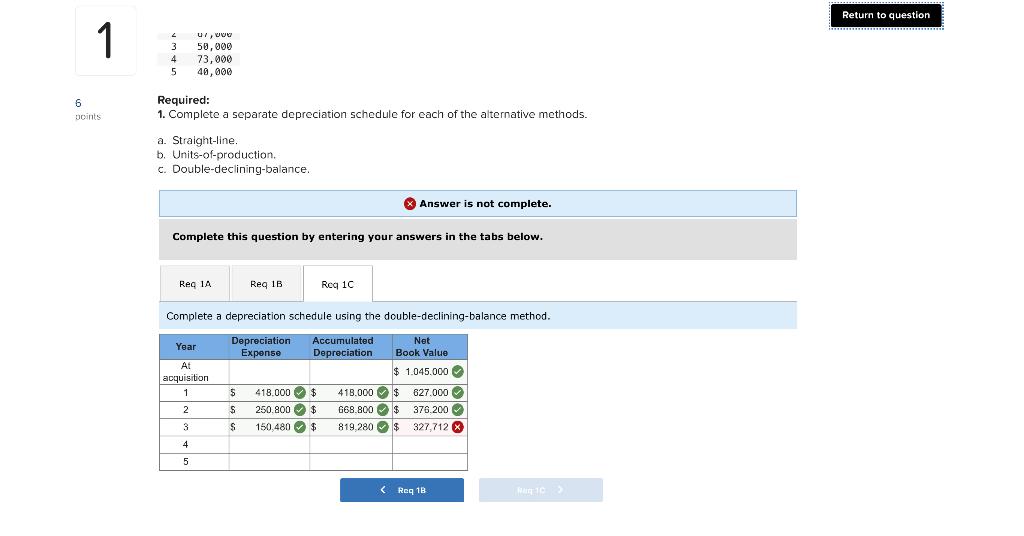The width and height of the screenshot is (1024, 536).
Task: Click the disabled Req 1C next button
Action: click(x=541, y=490)
